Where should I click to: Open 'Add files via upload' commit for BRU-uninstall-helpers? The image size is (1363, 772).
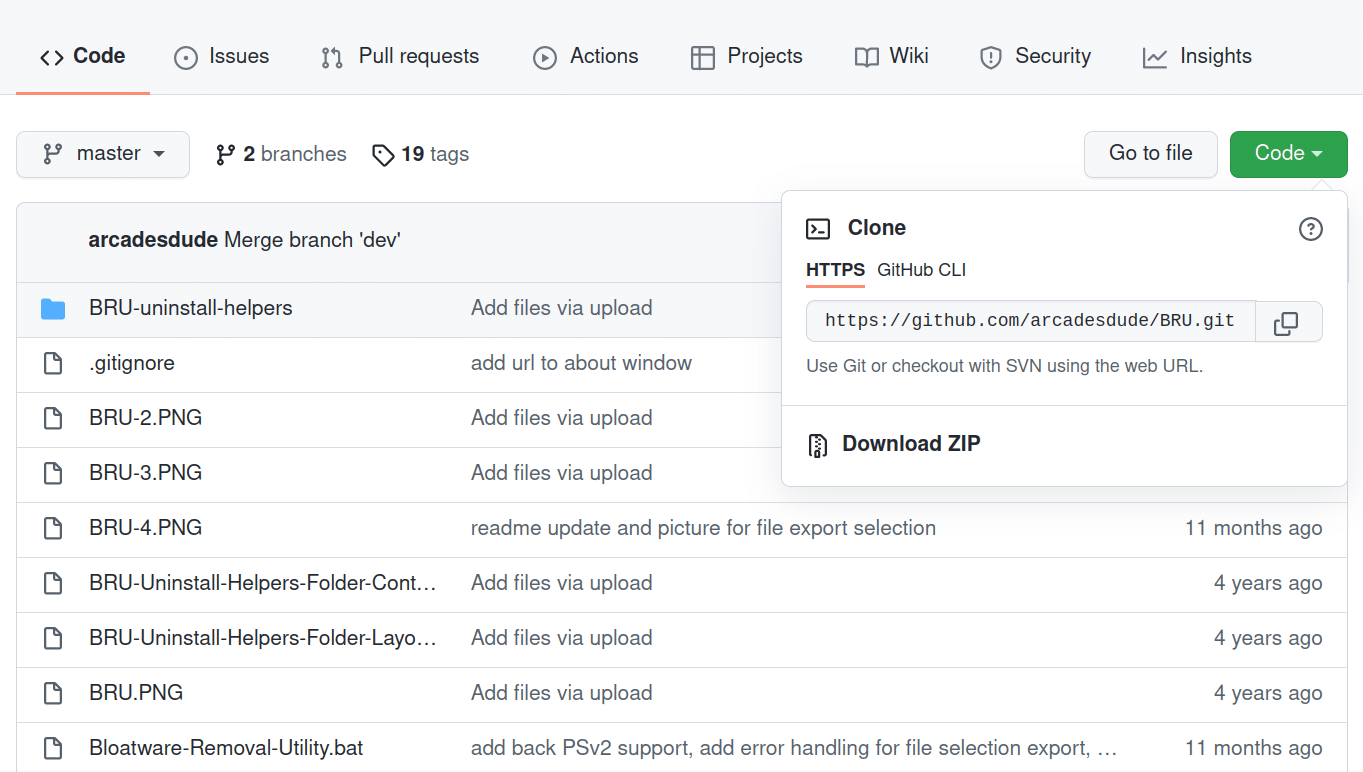[561, 308]
